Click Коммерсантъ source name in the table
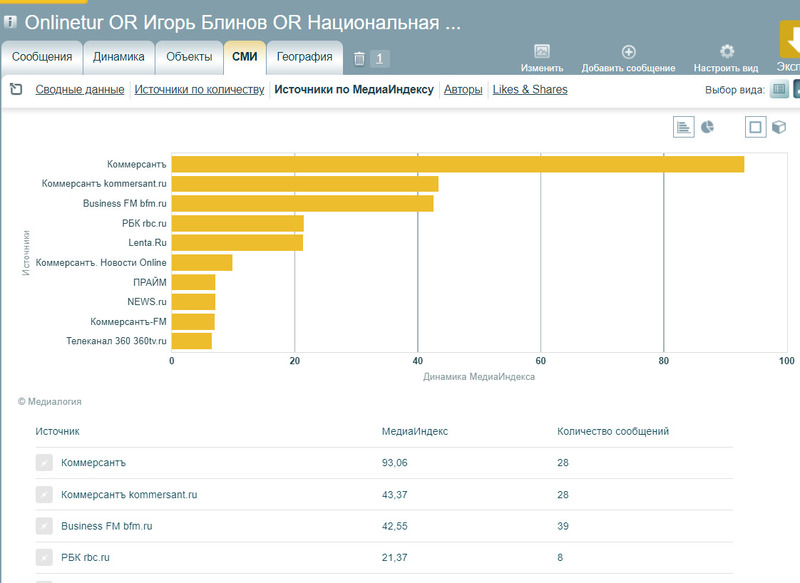This screenshot has height=583, width=800. pyautogui.click(x=93, y=463)
